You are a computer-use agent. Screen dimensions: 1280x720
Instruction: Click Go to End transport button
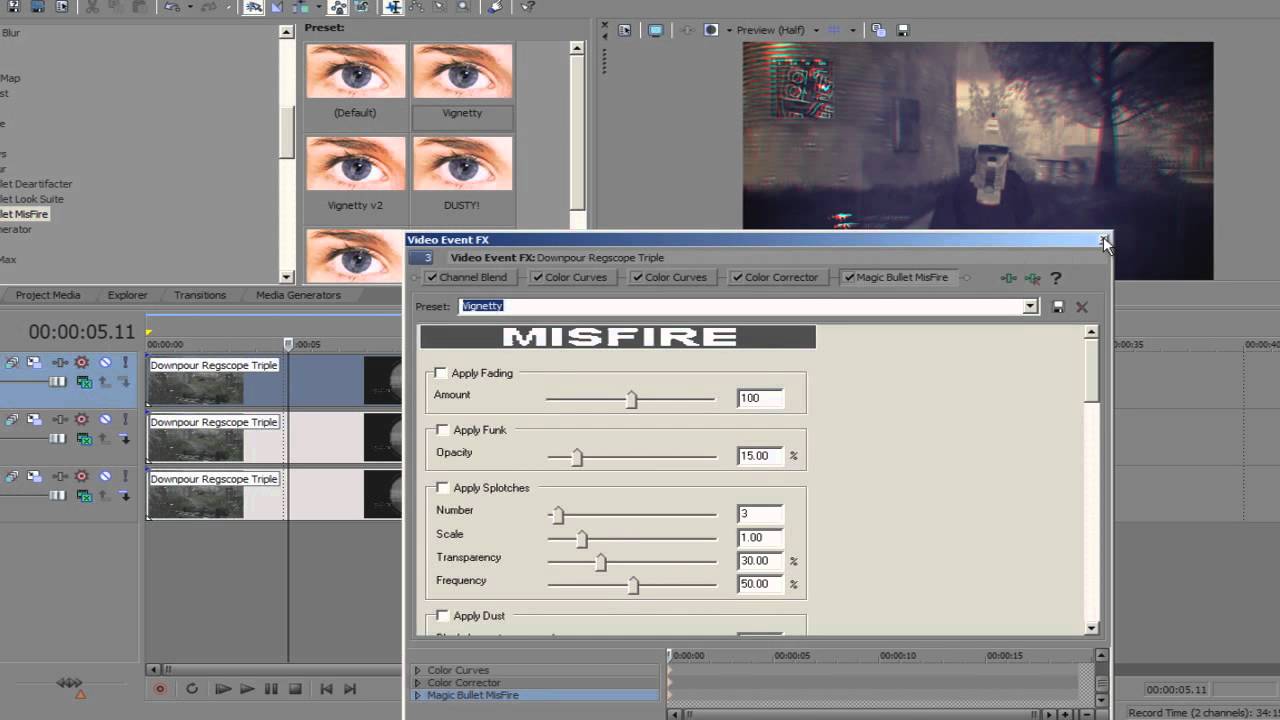click(350, 689)
